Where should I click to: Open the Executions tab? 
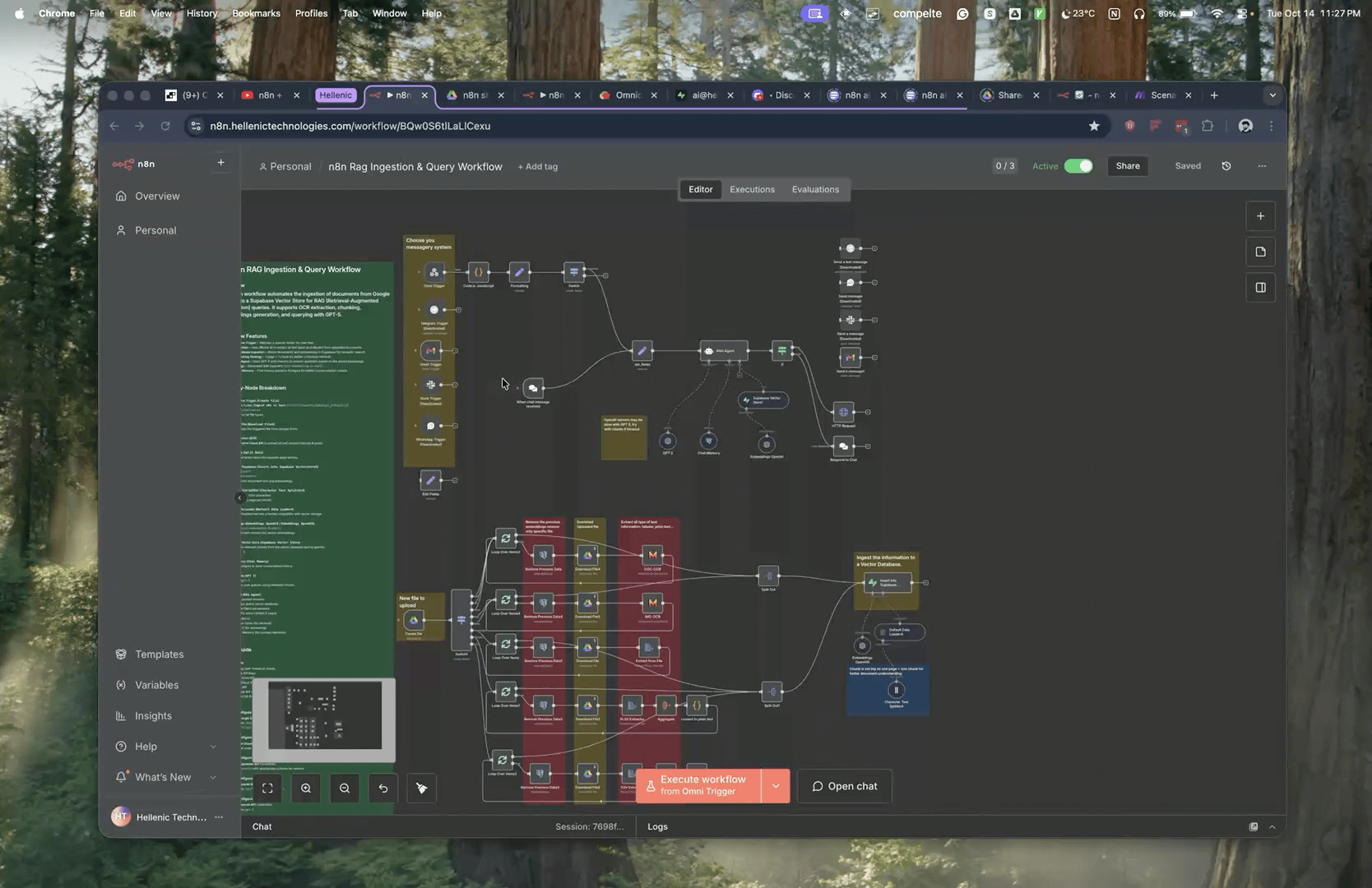tap(752, 189)
